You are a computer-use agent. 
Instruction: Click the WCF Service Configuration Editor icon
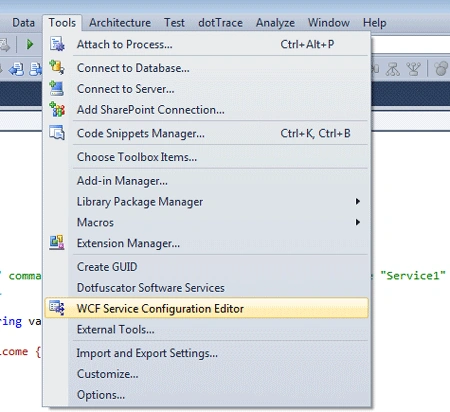(57, 308)
